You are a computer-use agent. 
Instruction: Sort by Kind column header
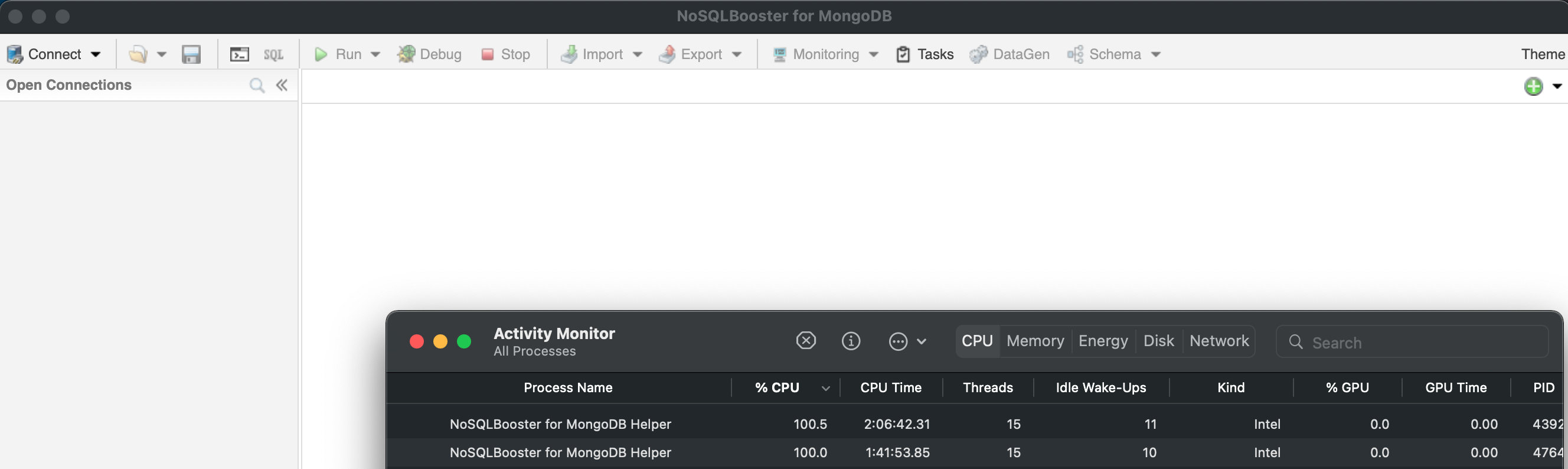click(x=1231, y=387)
